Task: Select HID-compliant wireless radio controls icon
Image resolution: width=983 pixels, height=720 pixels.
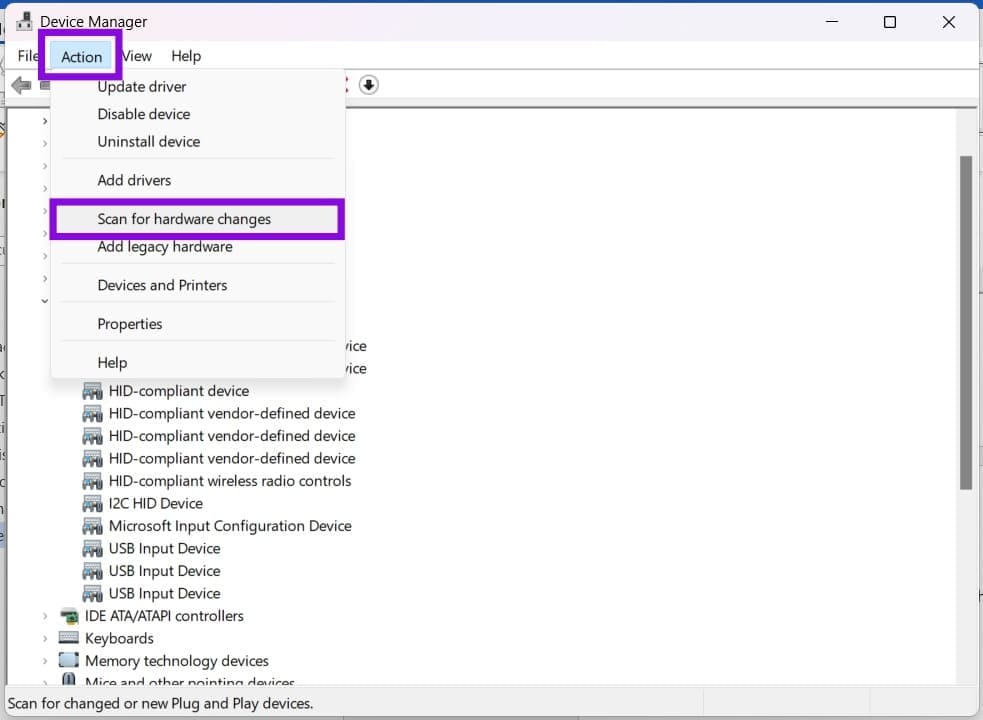Action: 92,481
